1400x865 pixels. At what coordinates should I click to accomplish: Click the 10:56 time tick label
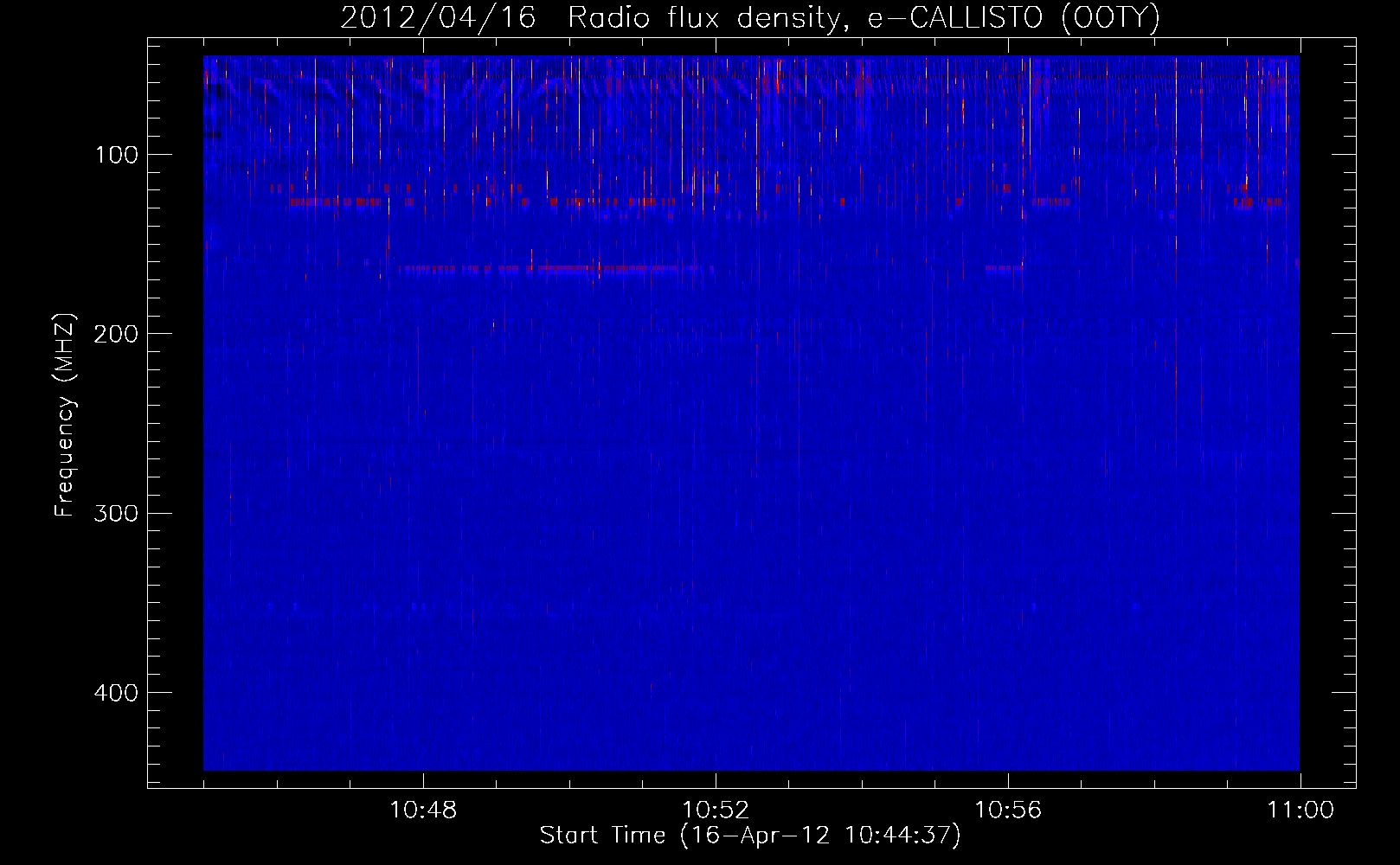click(x=1008, y=811)
